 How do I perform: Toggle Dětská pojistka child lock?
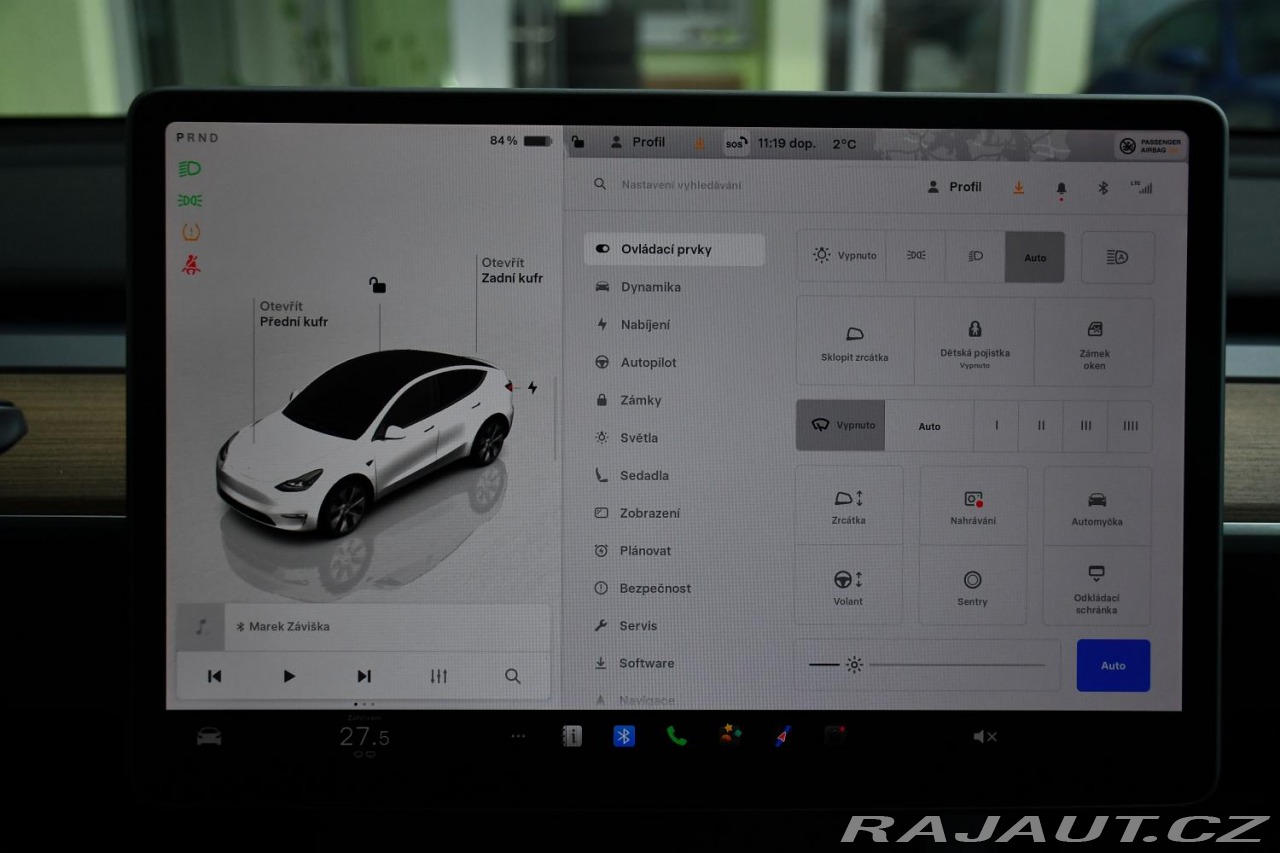[974, 341]
